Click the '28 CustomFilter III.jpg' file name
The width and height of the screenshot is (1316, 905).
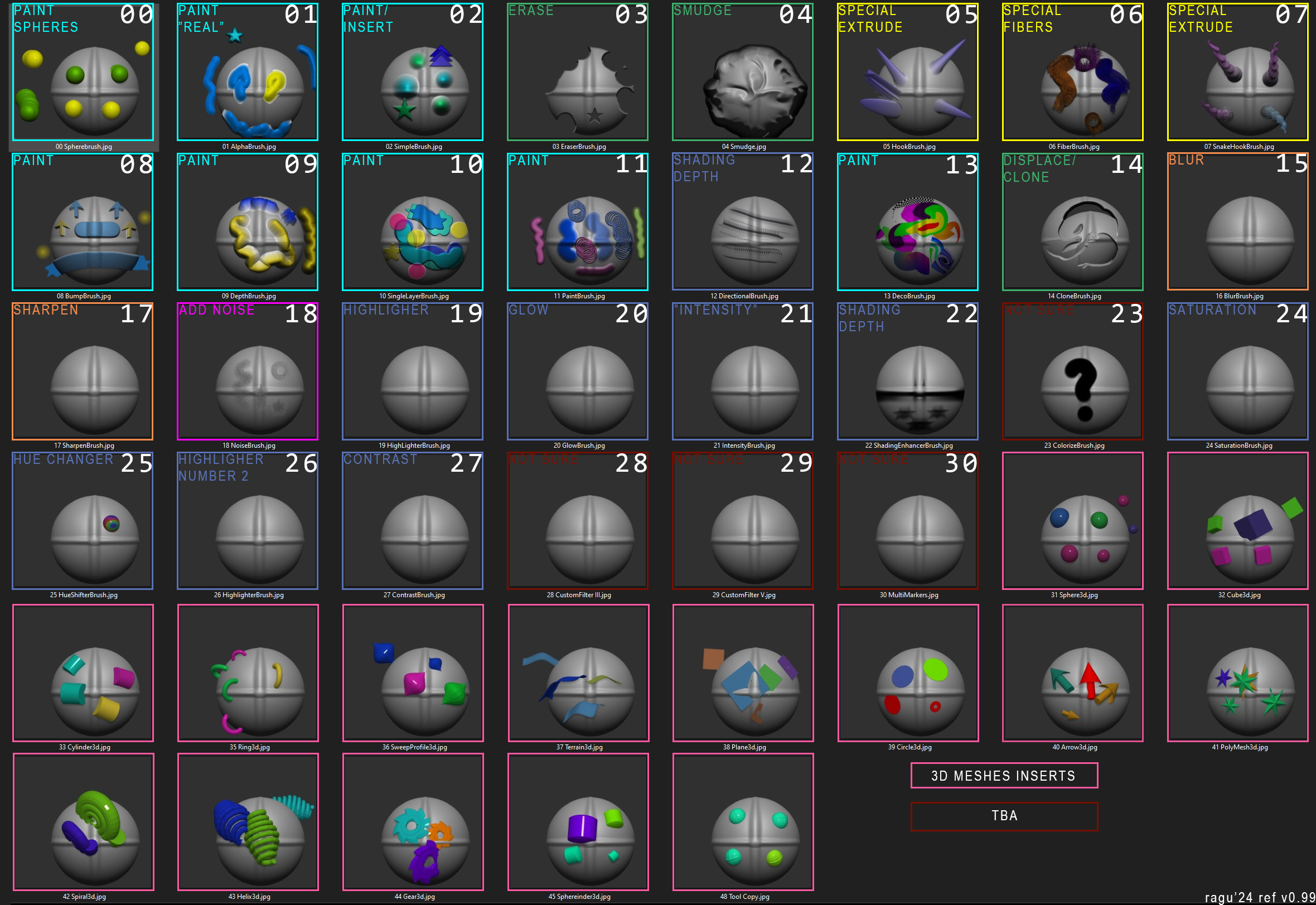(x=578, y=595)
